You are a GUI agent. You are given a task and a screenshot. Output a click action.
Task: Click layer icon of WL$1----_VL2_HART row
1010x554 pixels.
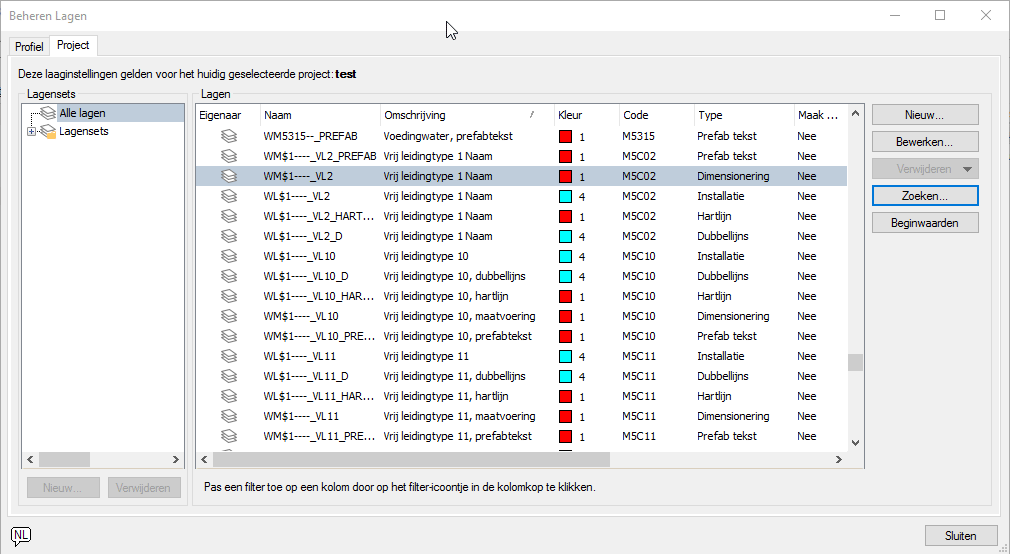229,216
